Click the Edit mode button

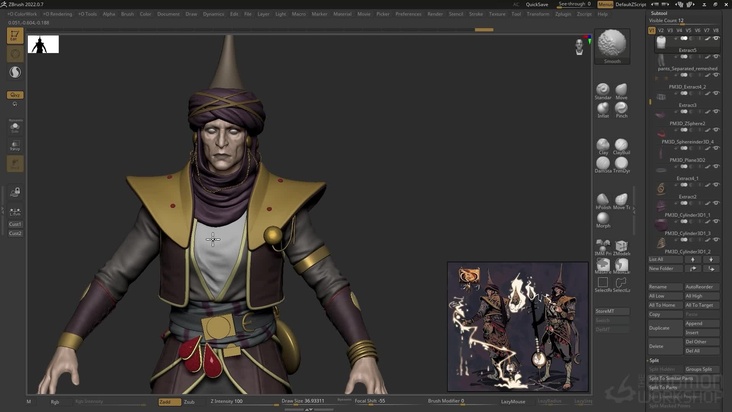point(15,35)
